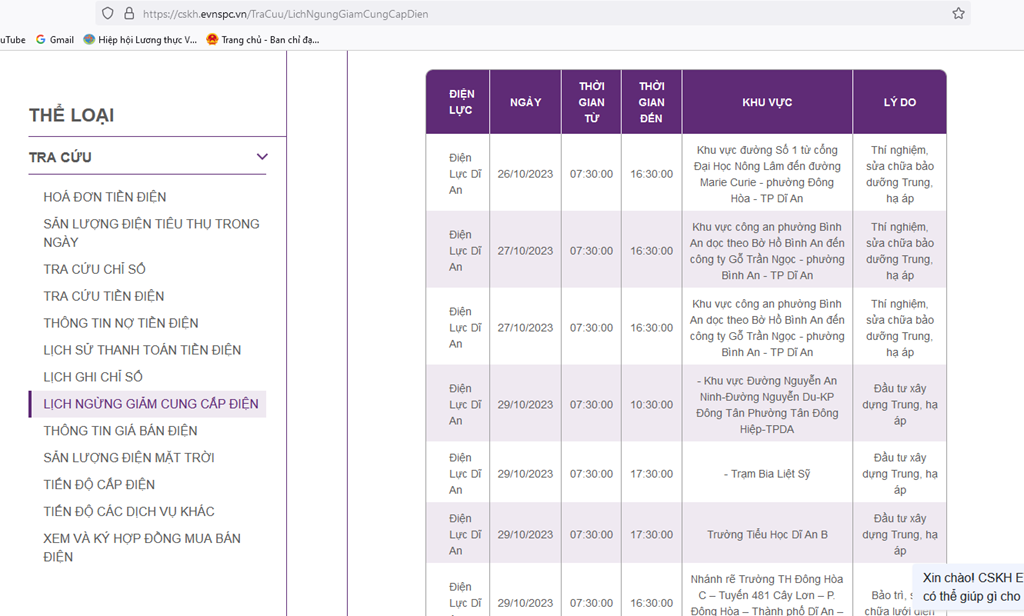Click the CSKH chat greeting popup
The width and height of the screenshot is (1024, 616).
[x=969, y=587]
